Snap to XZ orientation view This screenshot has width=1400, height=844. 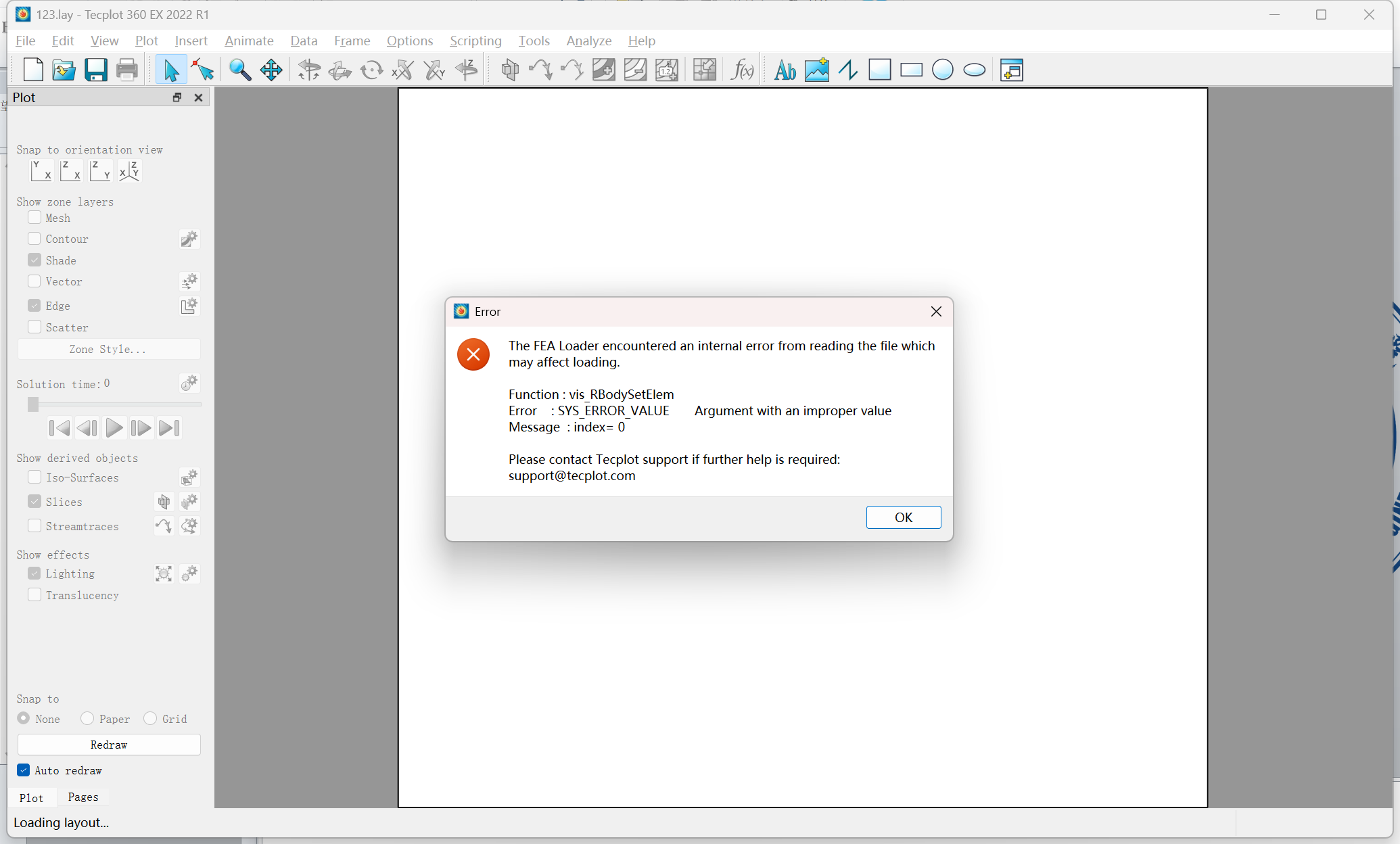[70, 170]
